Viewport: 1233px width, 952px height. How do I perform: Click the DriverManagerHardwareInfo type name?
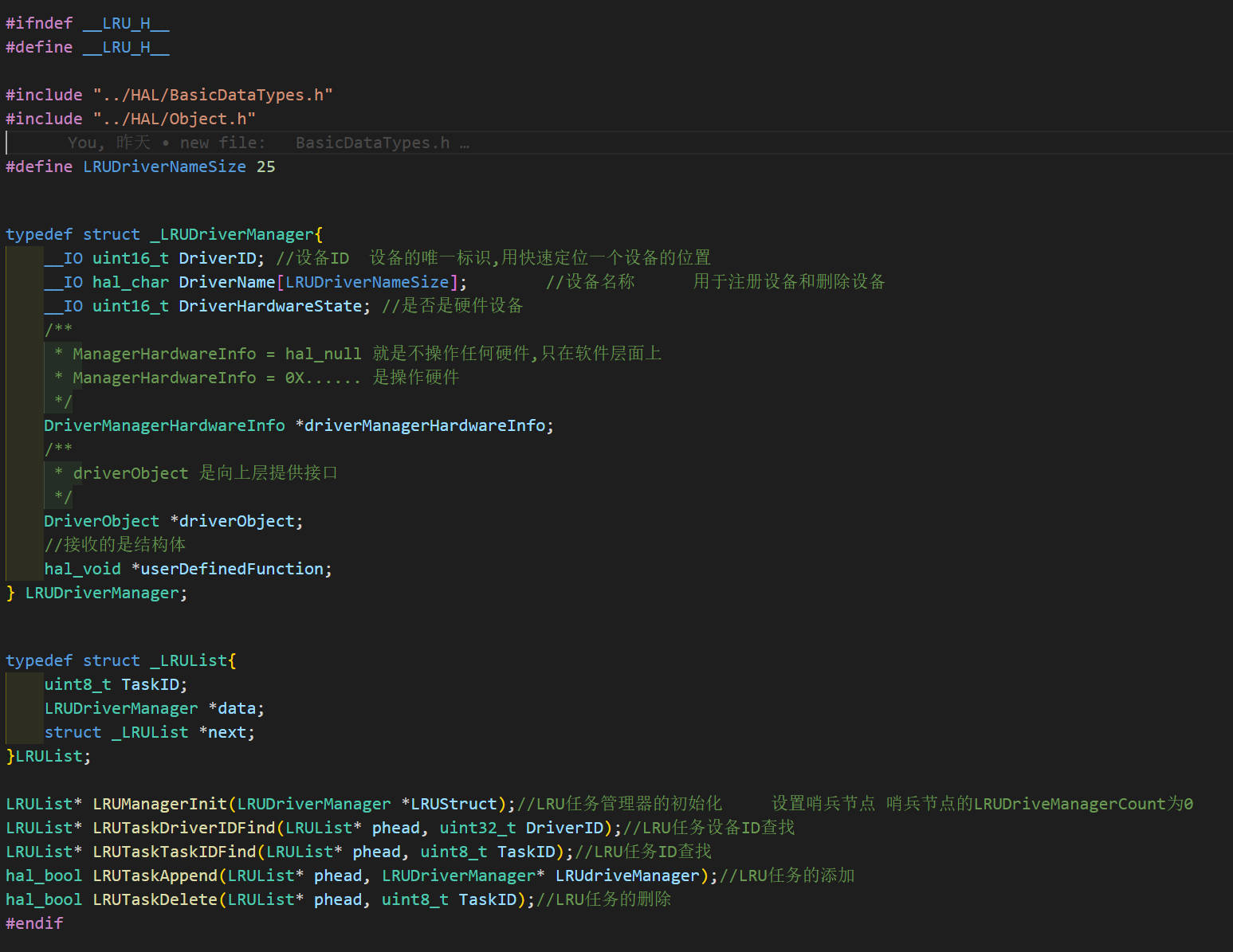tap(164, 425)
